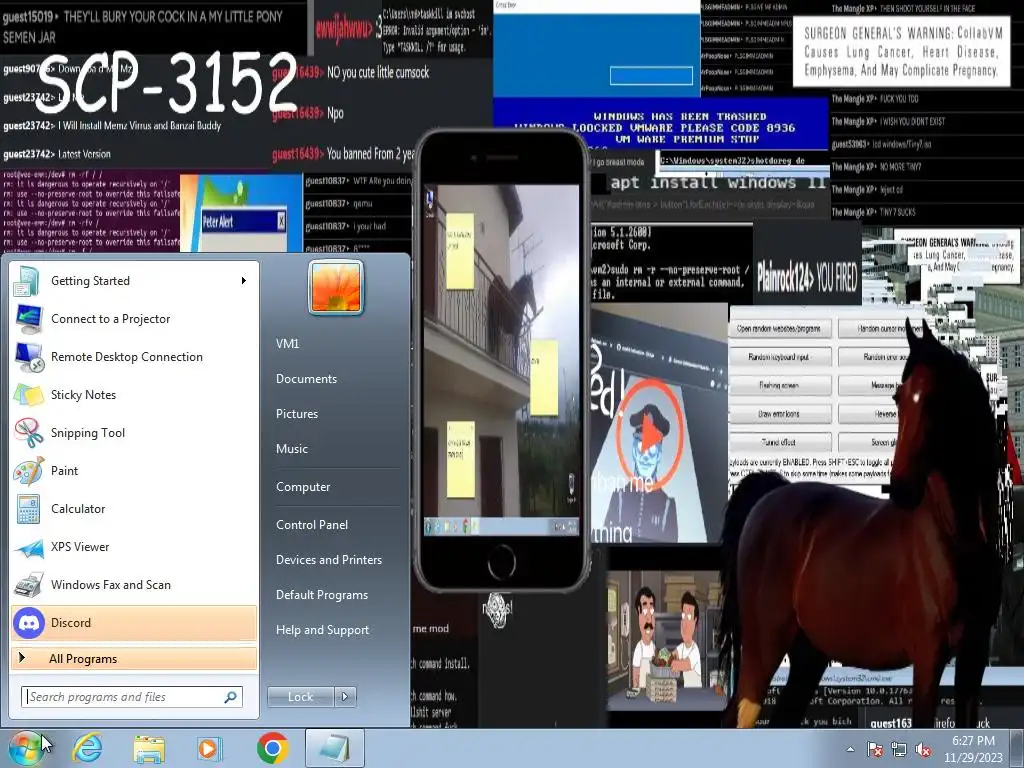Click the network tray icon
The width and height of the screenshot is (1024, 768).
[899, 750]
